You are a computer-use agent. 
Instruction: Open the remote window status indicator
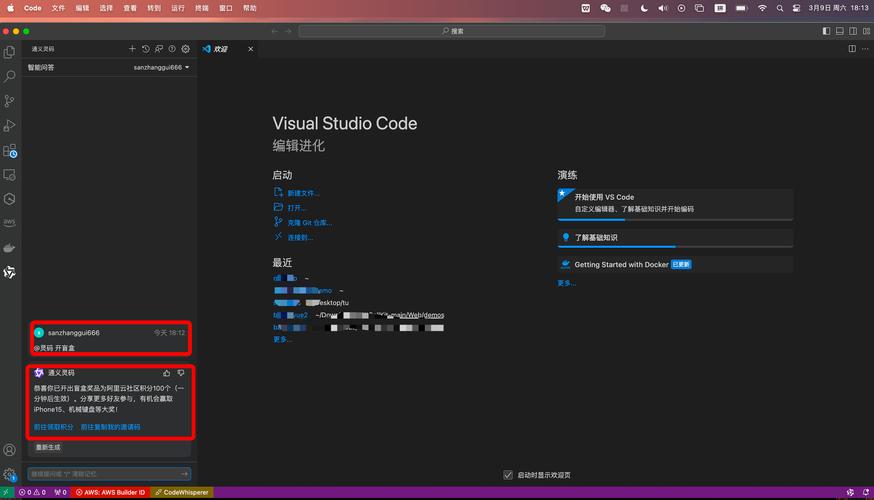[x=6, y=492]
